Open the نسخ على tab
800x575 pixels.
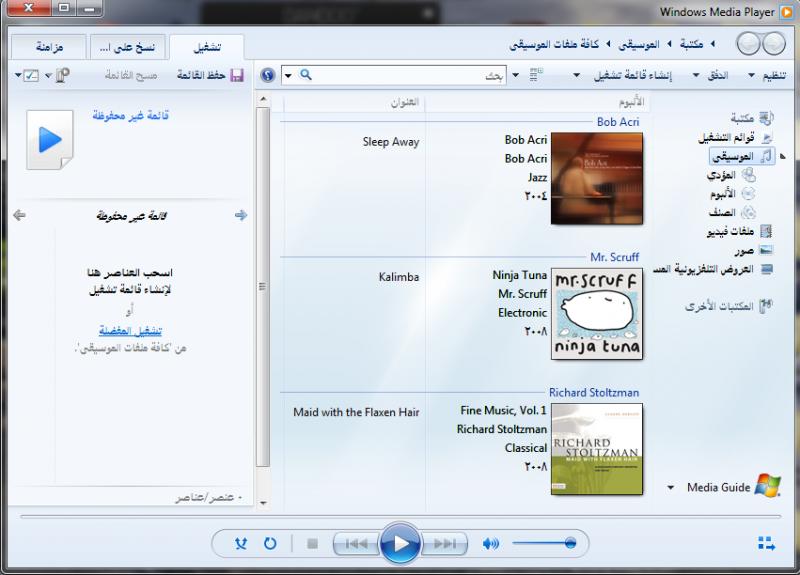(128, 47)
